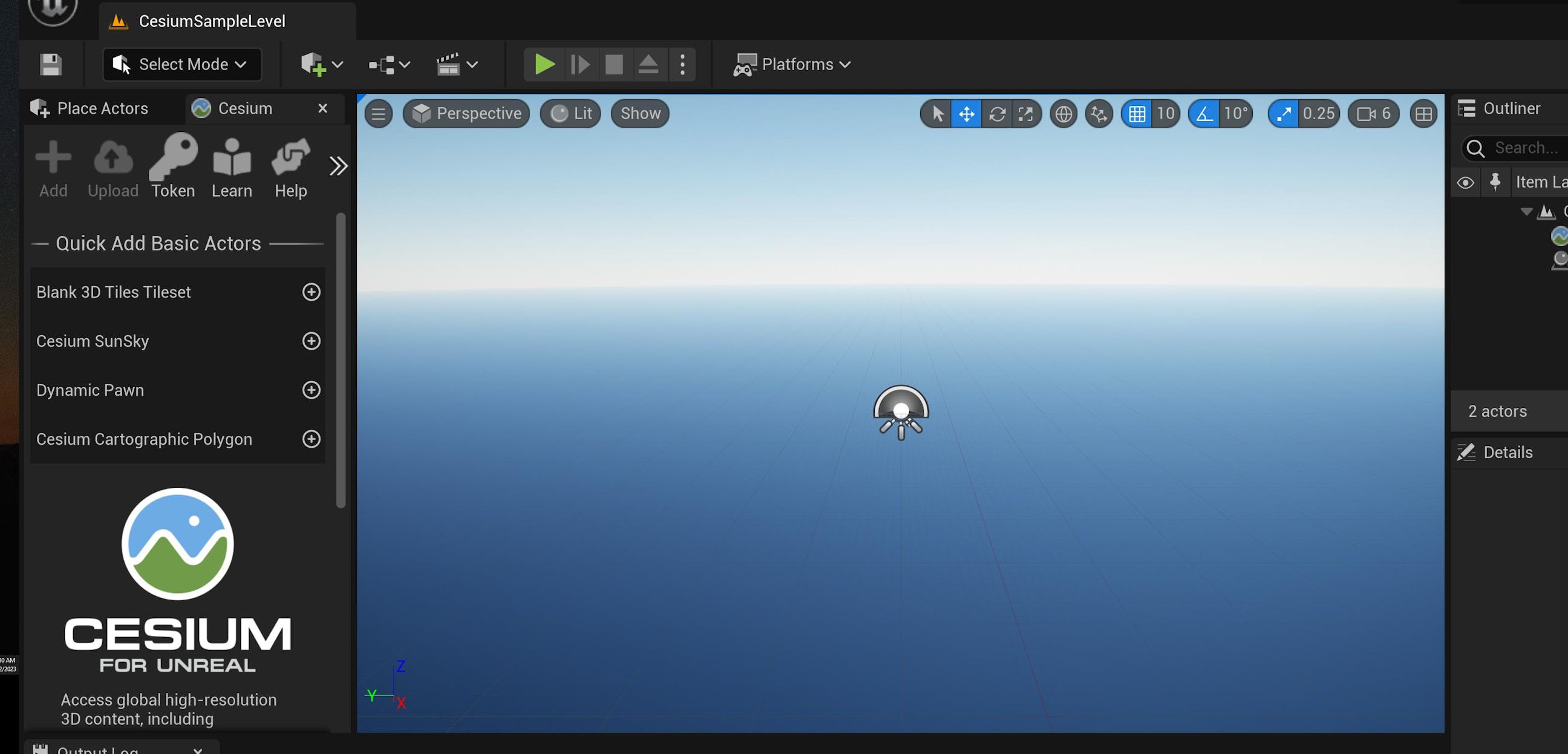
Task: Toggle surface snapping globe icon
Action: tap(1098, 113)
